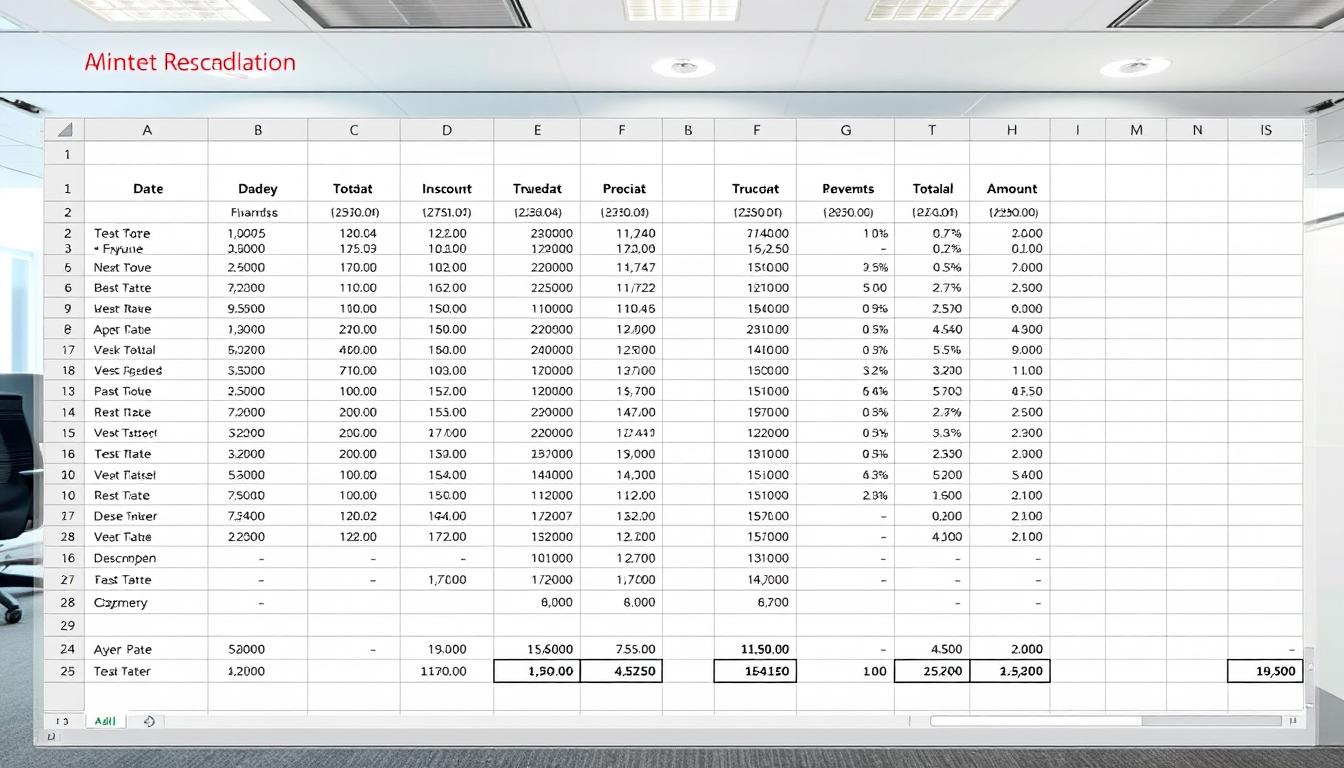Click the bordered cell '25,200'

(932, 671)
